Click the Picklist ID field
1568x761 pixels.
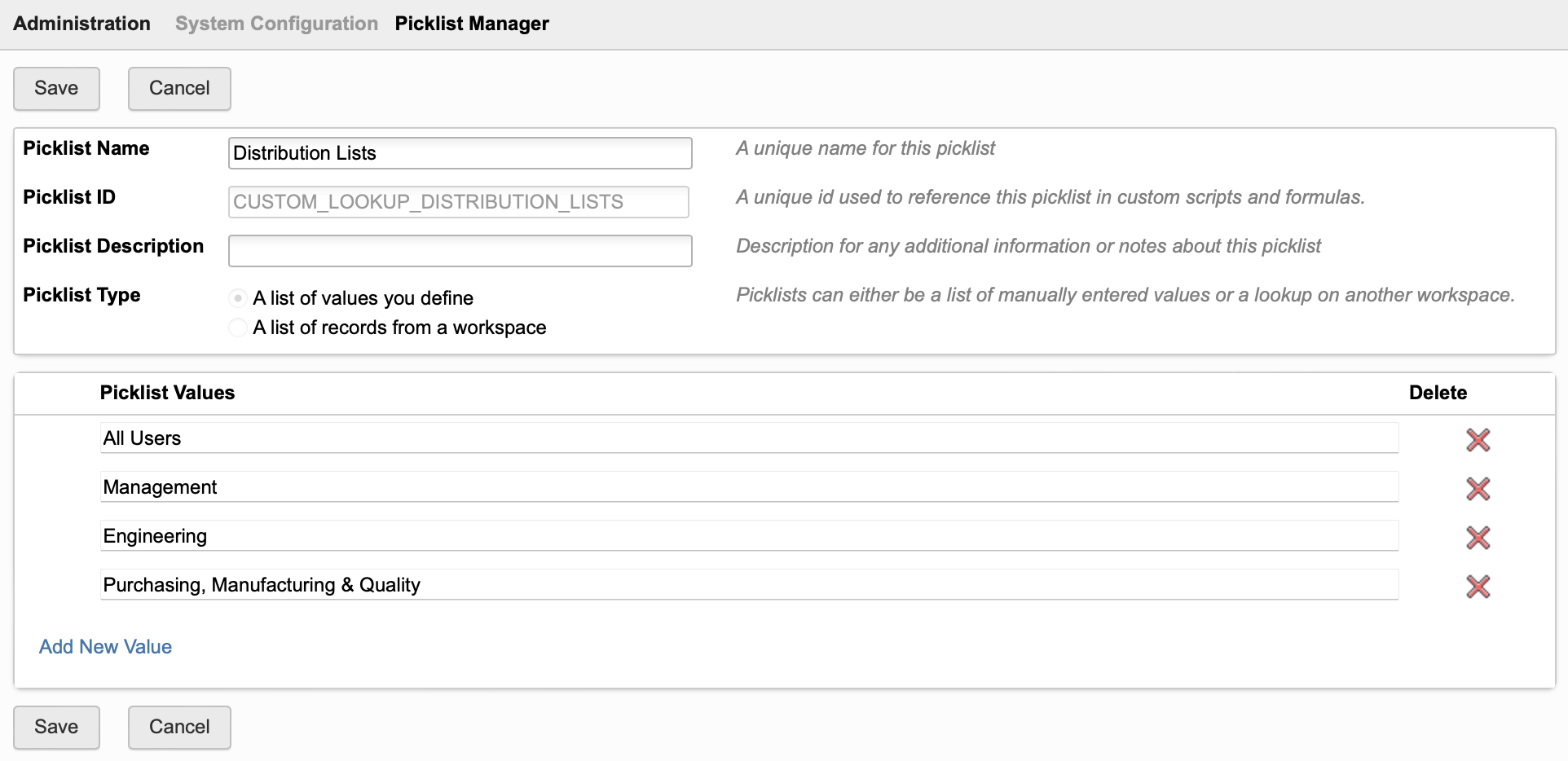pos(458,201)
